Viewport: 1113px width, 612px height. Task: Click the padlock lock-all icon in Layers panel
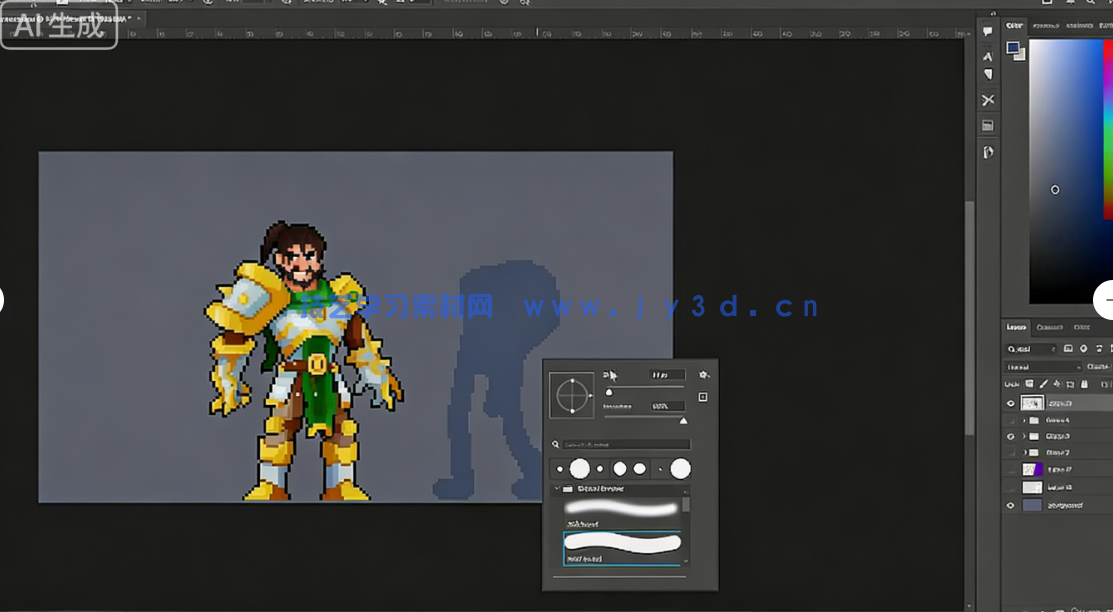1083,384
